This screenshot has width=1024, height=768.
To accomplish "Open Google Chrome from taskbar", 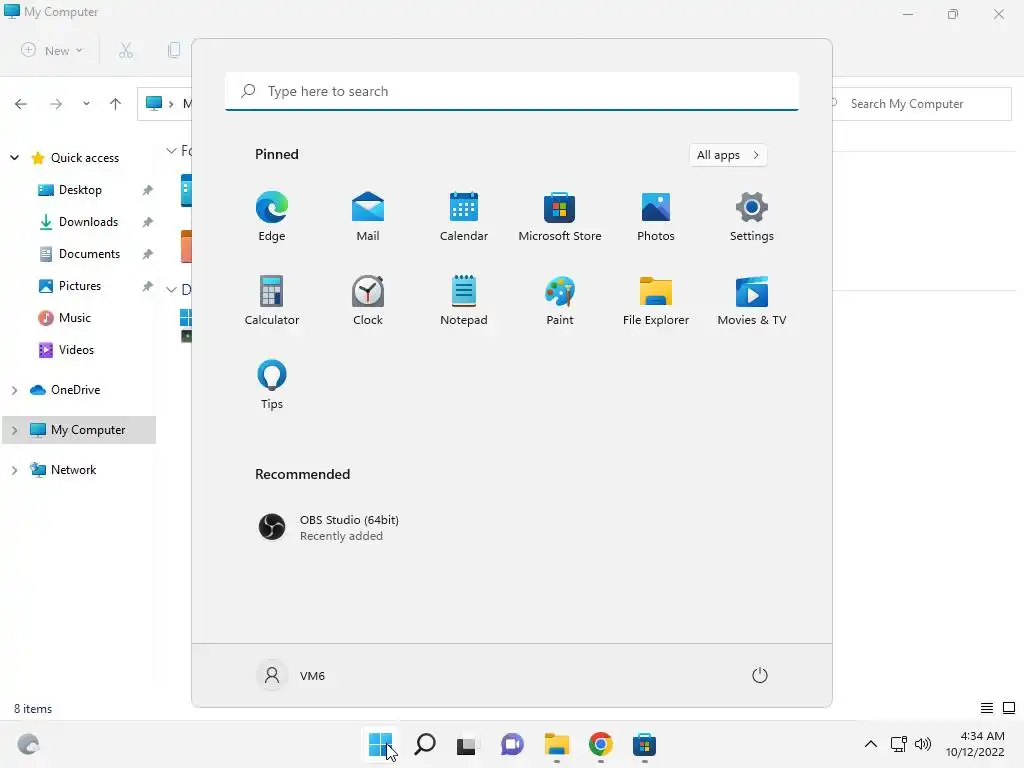I will click(x=601, y=744).
